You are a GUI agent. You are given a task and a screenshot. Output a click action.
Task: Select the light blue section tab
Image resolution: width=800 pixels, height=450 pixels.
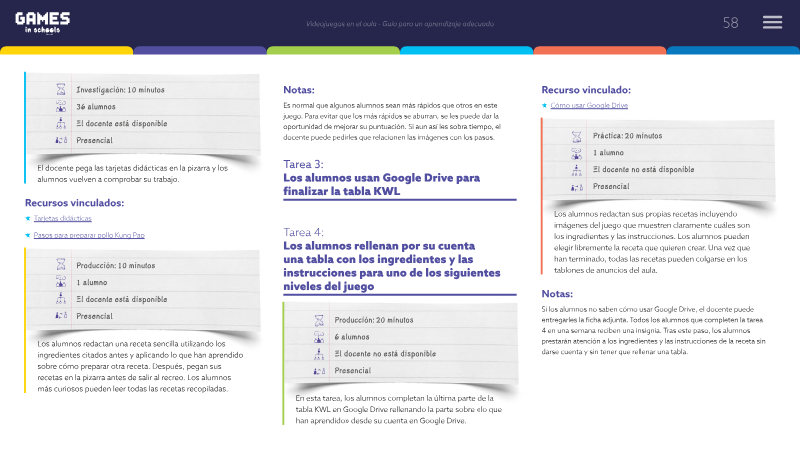pos(466,51)
